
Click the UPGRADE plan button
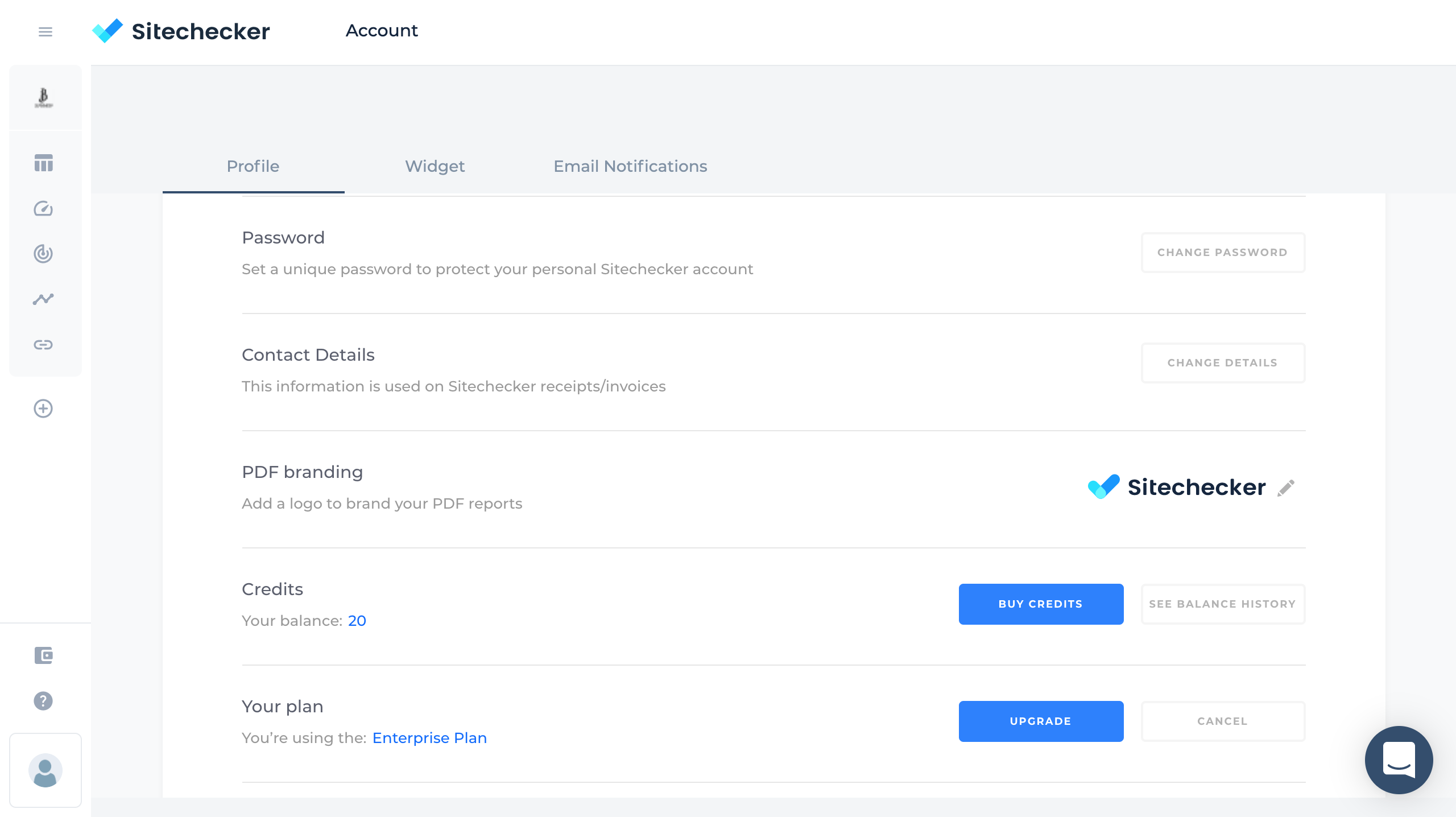[x=1040, y=721]
